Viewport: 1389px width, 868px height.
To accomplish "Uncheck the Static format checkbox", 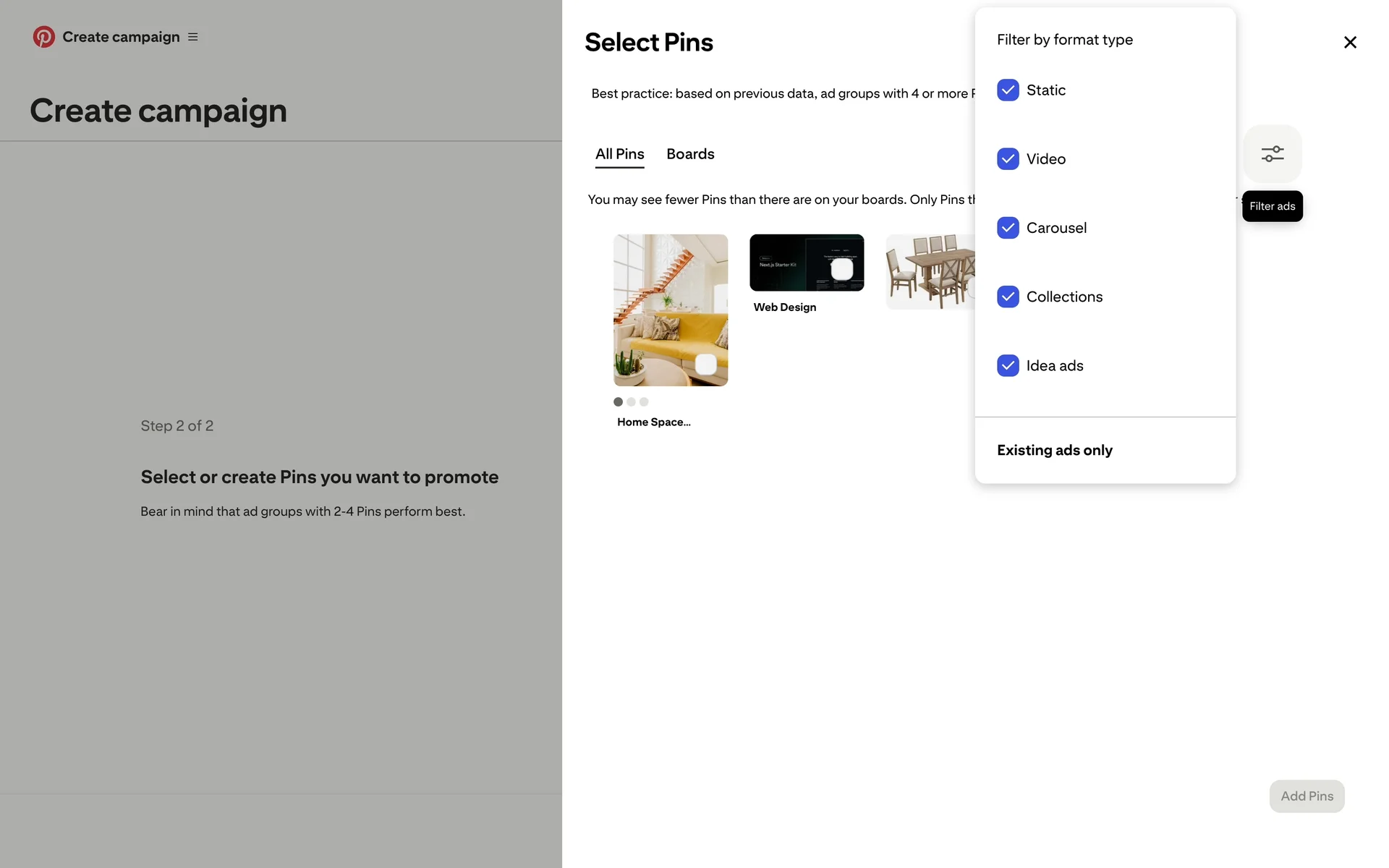I will click(x=1008, y=90).
